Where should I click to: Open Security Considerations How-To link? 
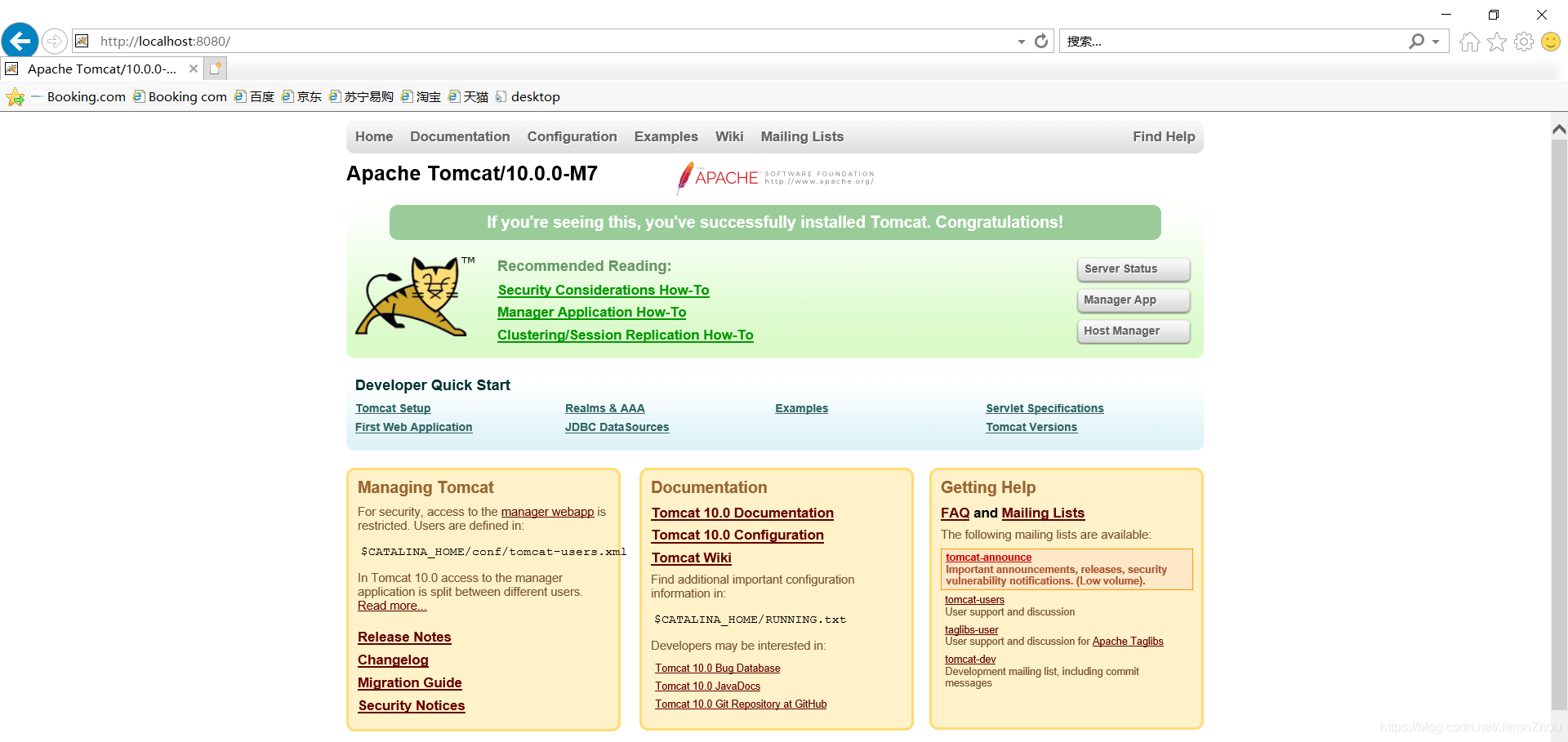604,290
